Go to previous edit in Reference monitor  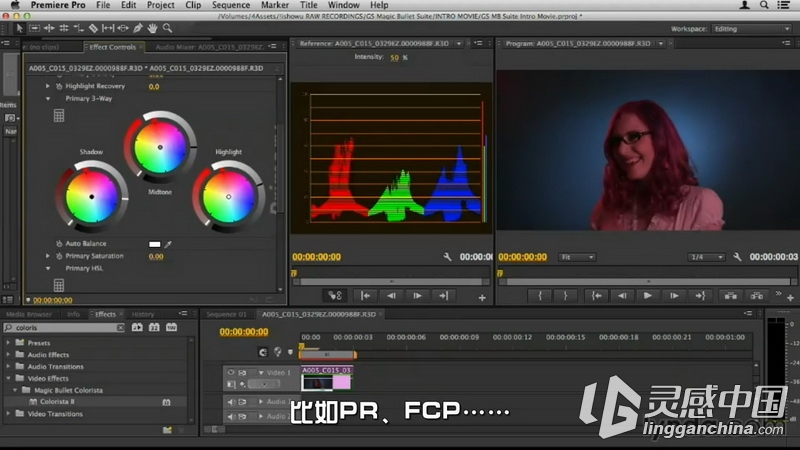(x=365, y=295)
